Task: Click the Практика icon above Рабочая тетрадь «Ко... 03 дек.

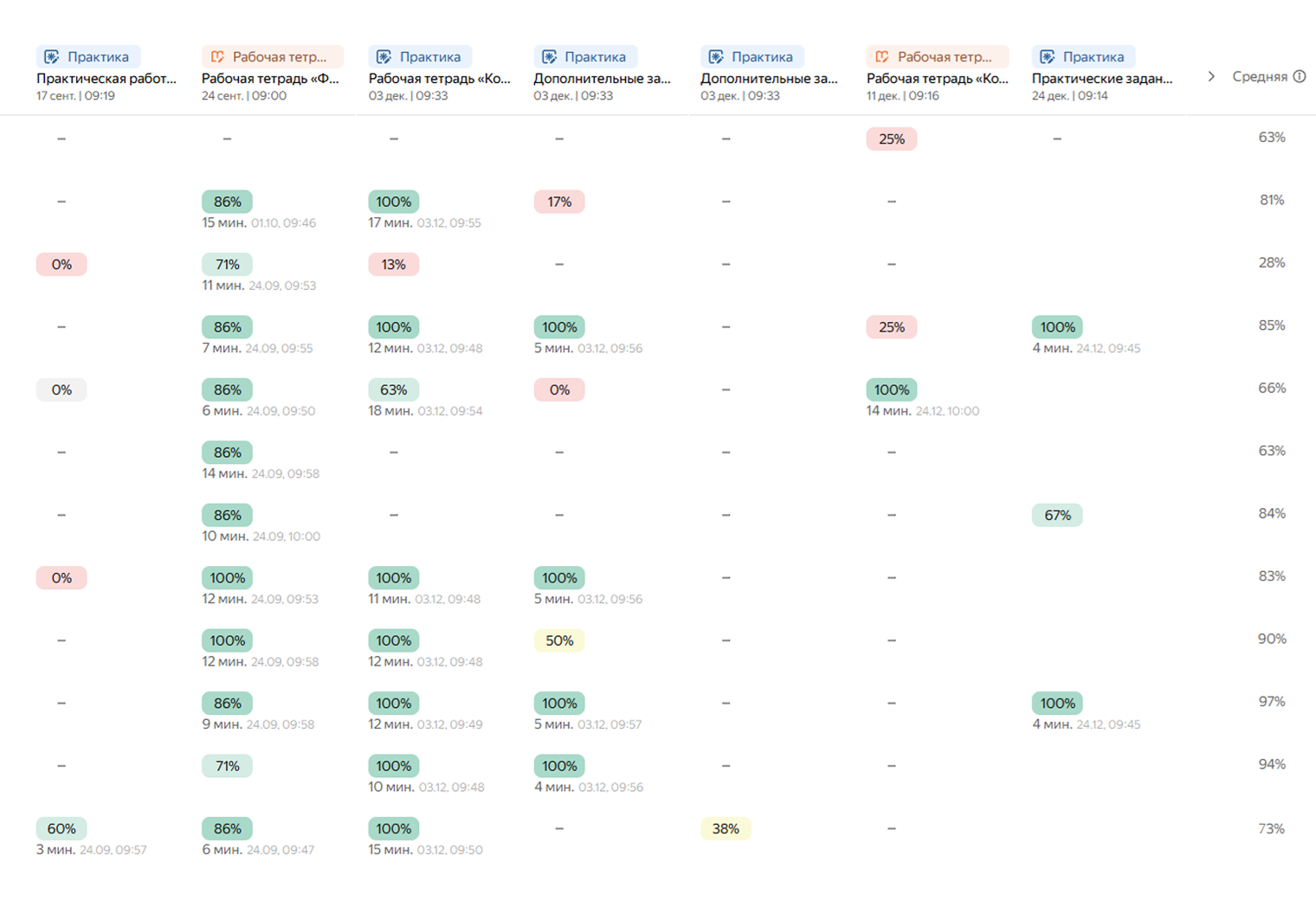Action: (384, 57)
